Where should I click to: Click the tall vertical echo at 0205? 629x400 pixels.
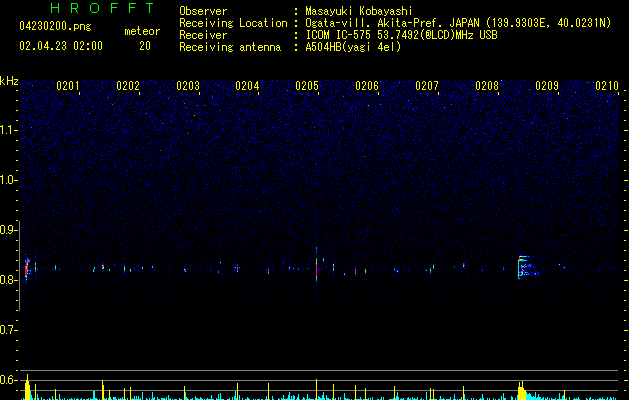317,265
